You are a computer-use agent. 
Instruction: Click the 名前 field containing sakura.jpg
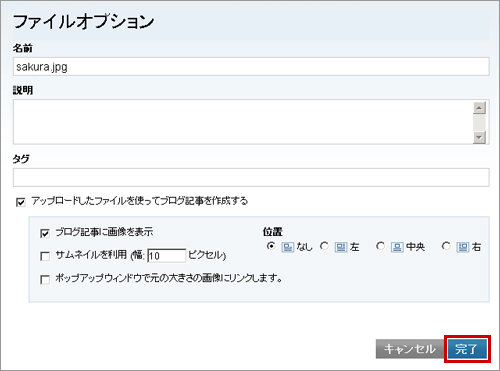click(251, 66)
